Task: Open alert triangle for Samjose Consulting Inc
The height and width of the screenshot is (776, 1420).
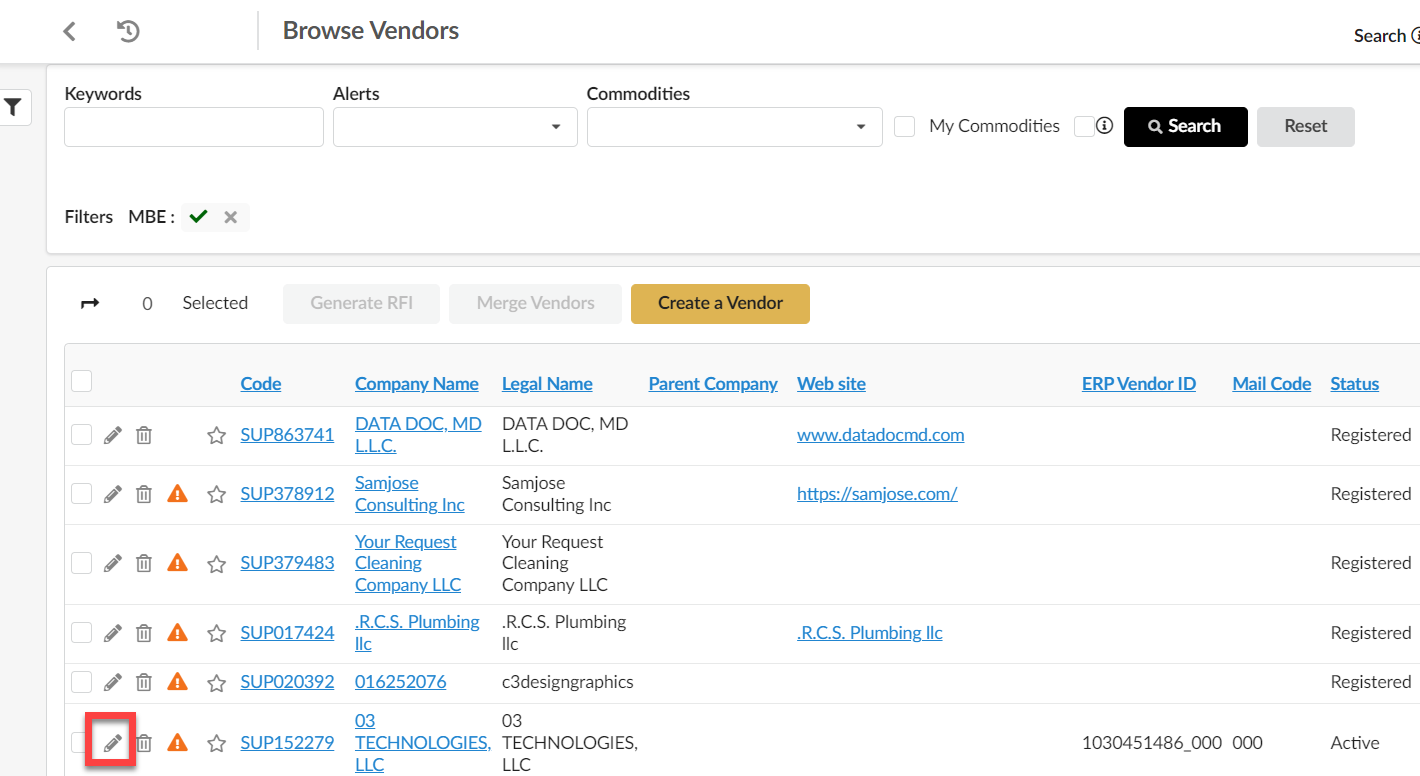Action: pyautogui.click(x=177, y=494)
